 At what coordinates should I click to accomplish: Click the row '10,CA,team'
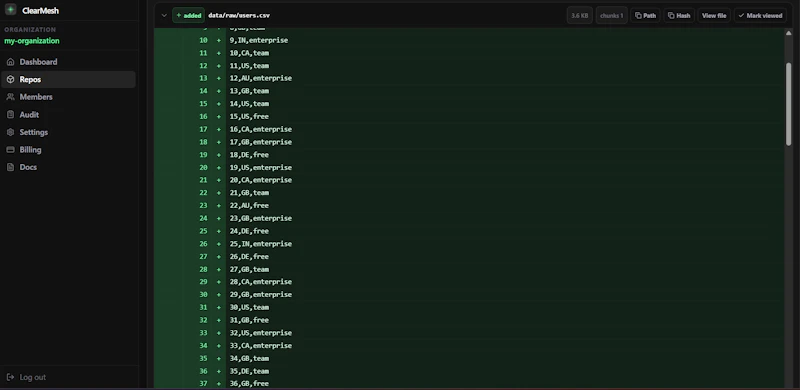469,53
